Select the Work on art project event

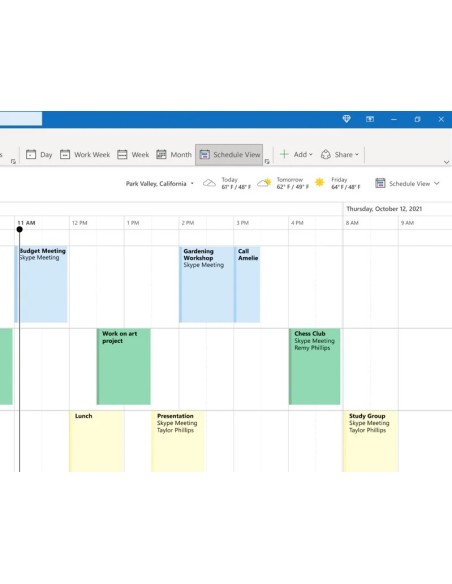click(x=124, y=366)
